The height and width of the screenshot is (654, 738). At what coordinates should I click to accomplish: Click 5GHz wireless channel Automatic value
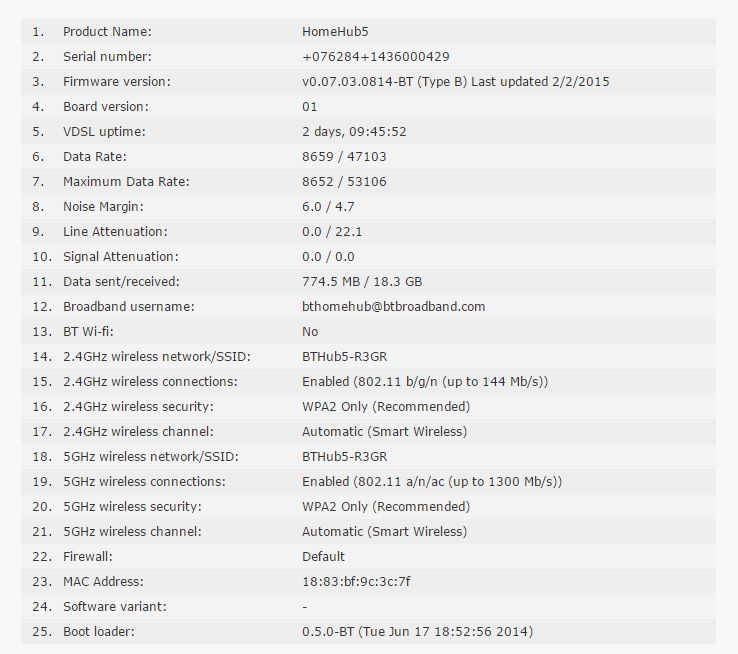pos(385,531)
